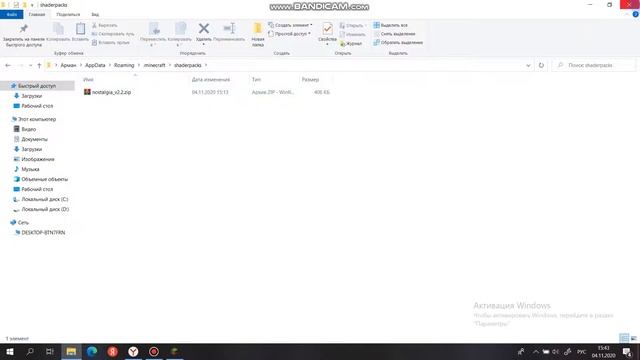Open the Windows Start menu
This screenshot has height=360, width=640.
click(x=10, y=351)
